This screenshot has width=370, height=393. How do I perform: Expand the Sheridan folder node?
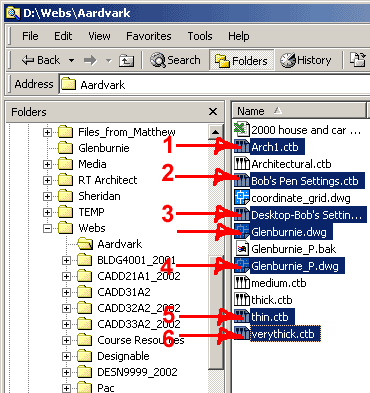[x=47, y=196]
